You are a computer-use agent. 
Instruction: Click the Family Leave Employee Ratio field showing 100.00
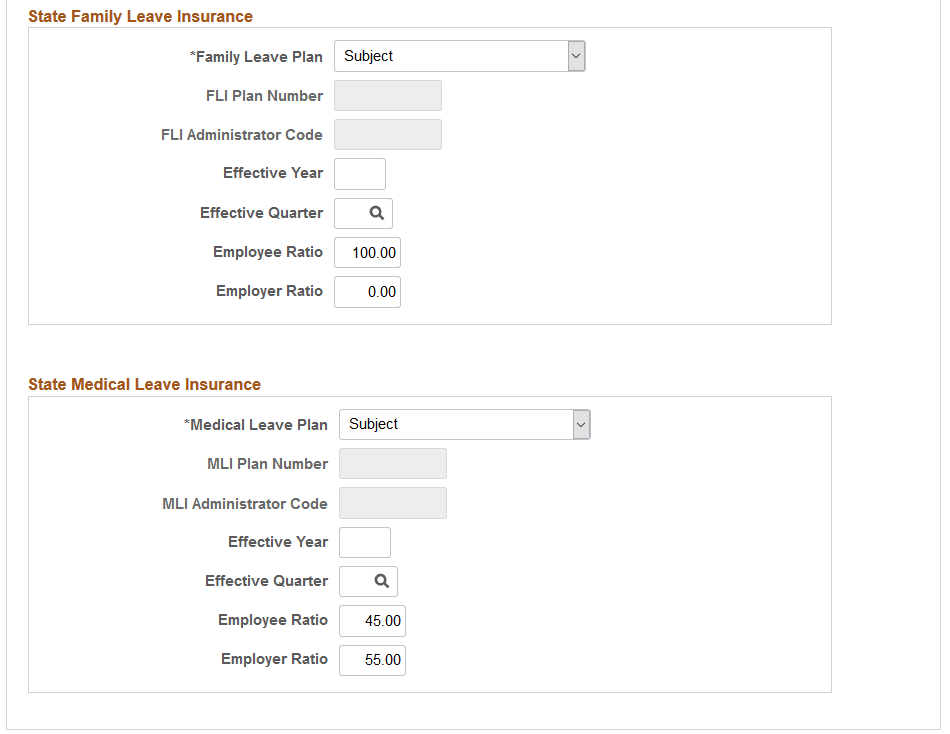click(x=367, y=252)
